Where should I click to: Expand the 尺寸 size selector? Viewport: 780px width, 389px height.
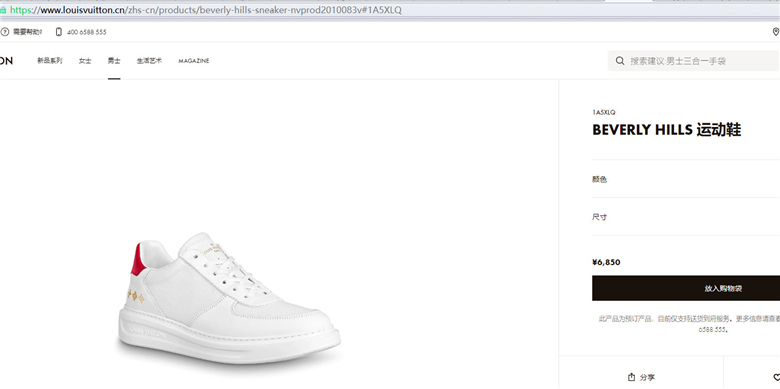686,217
